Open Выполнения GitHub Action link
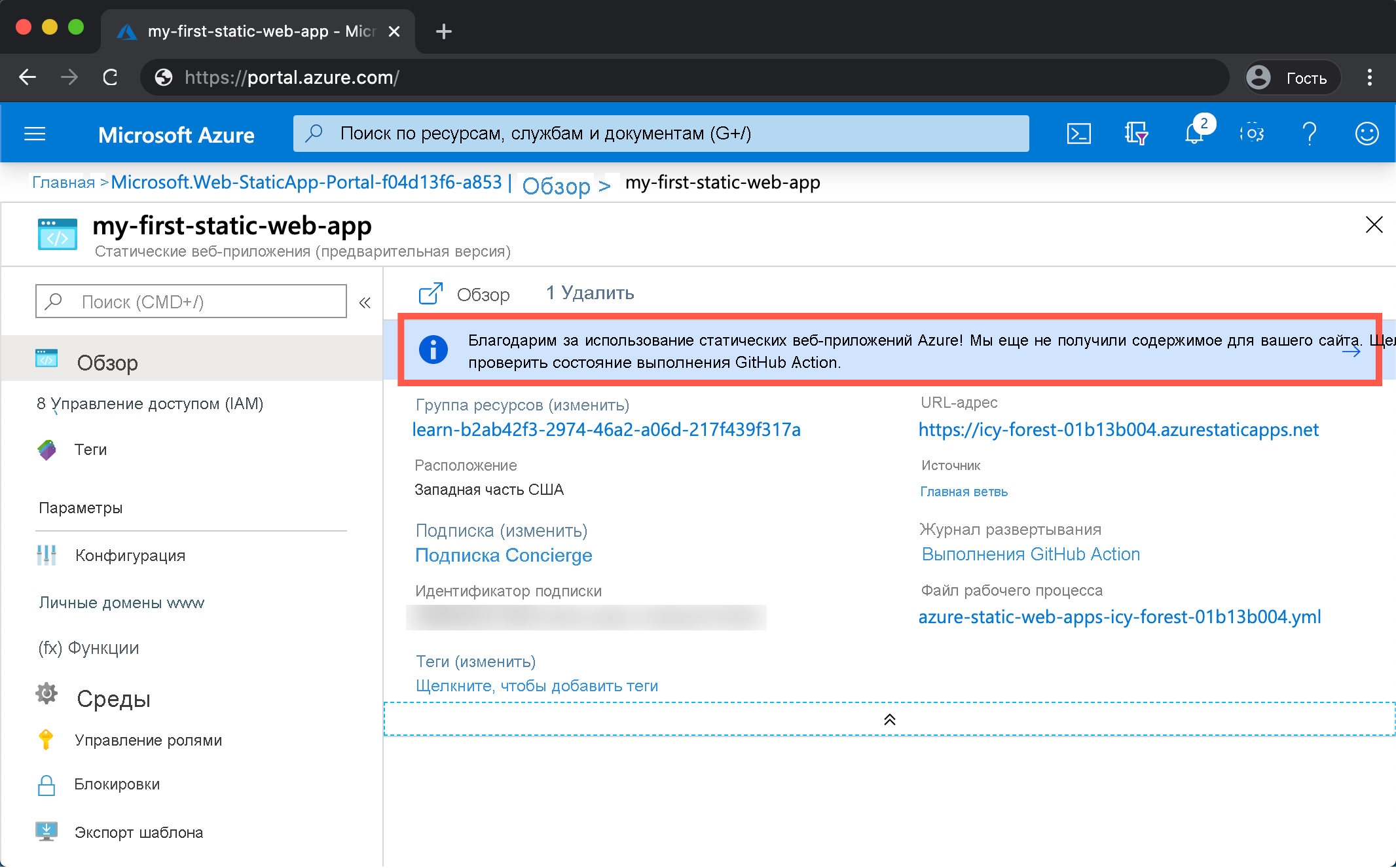 pos(1031,554)
